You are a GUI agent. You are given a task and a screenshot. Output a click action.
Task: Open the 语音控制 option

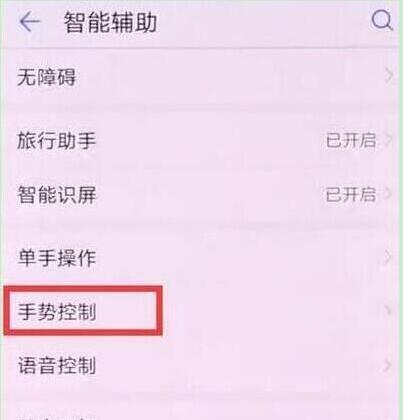coord(201,366)
